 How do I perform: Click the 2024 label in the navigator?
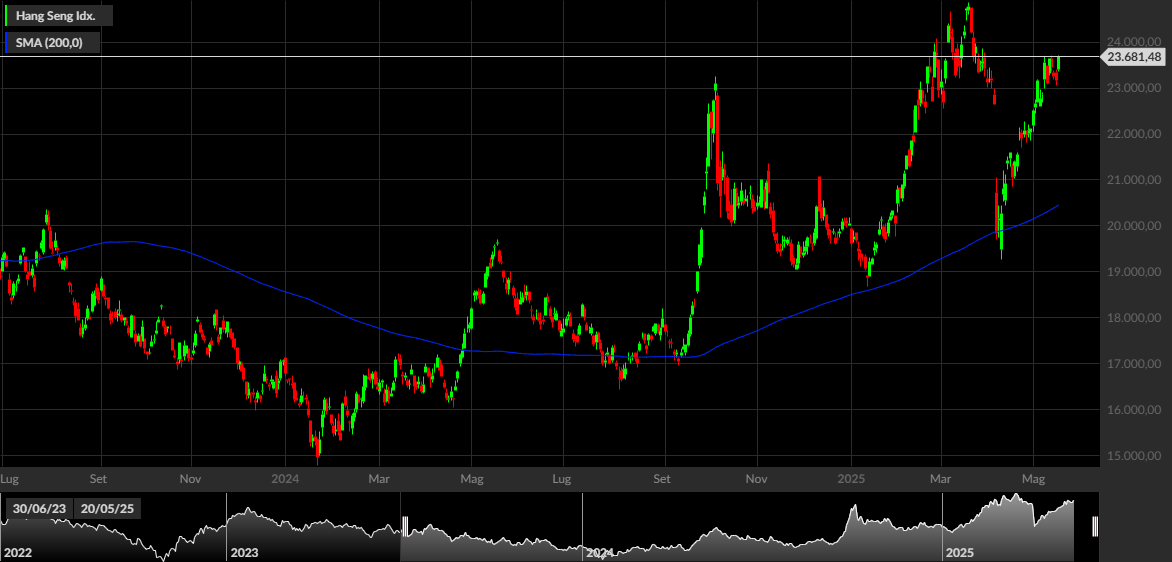click(599, 553)
